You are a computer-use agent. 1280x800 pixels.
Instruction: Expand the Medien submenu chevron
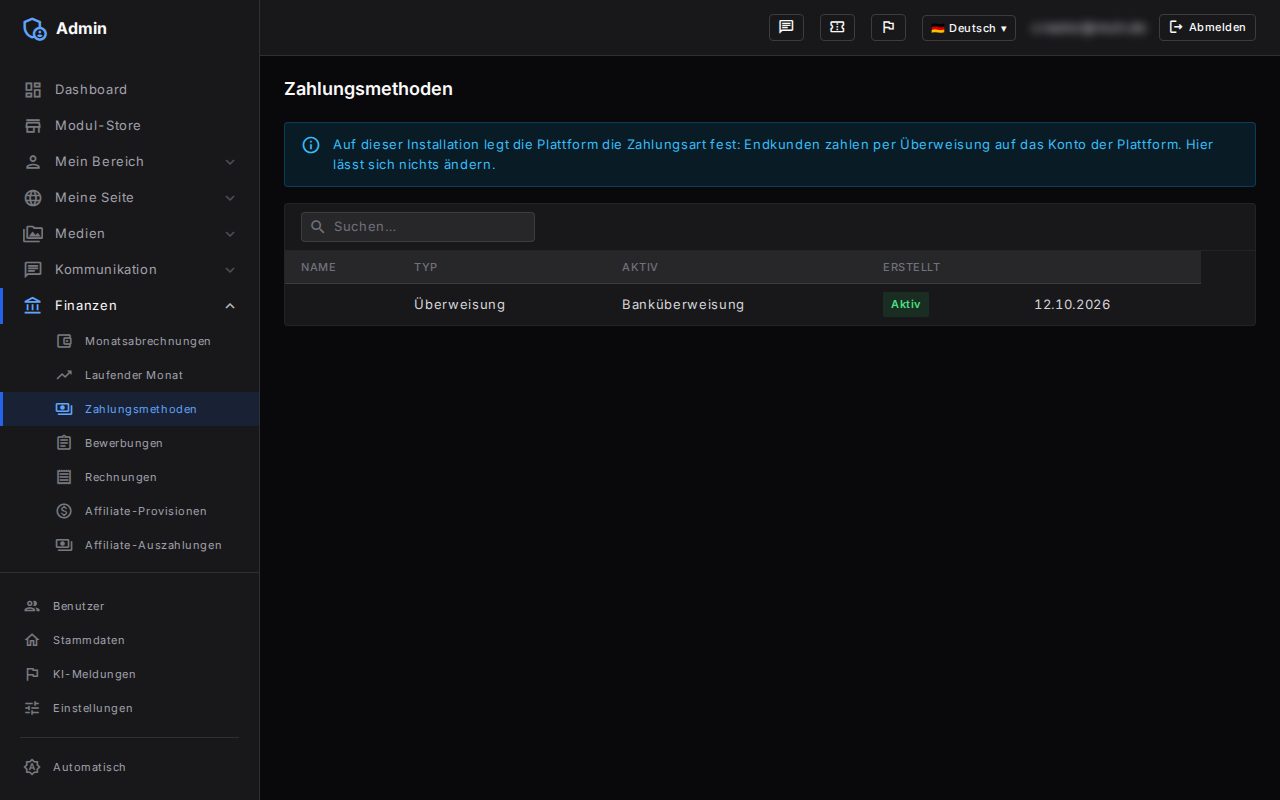pyautogui.click(x=230, y=234)
